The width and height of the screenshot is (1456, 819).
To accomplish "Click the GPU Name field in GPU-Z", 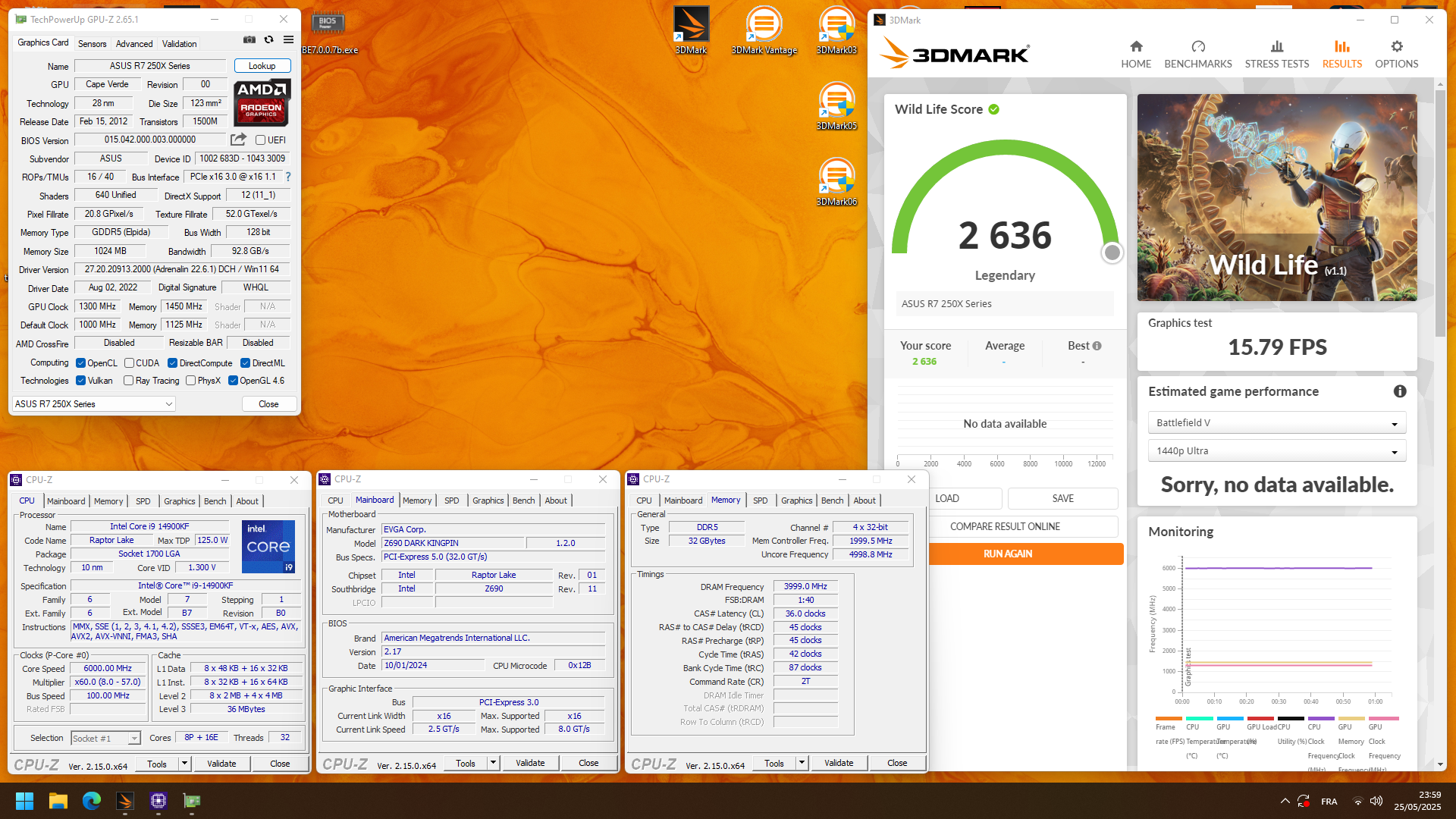I will click(150, 66).
